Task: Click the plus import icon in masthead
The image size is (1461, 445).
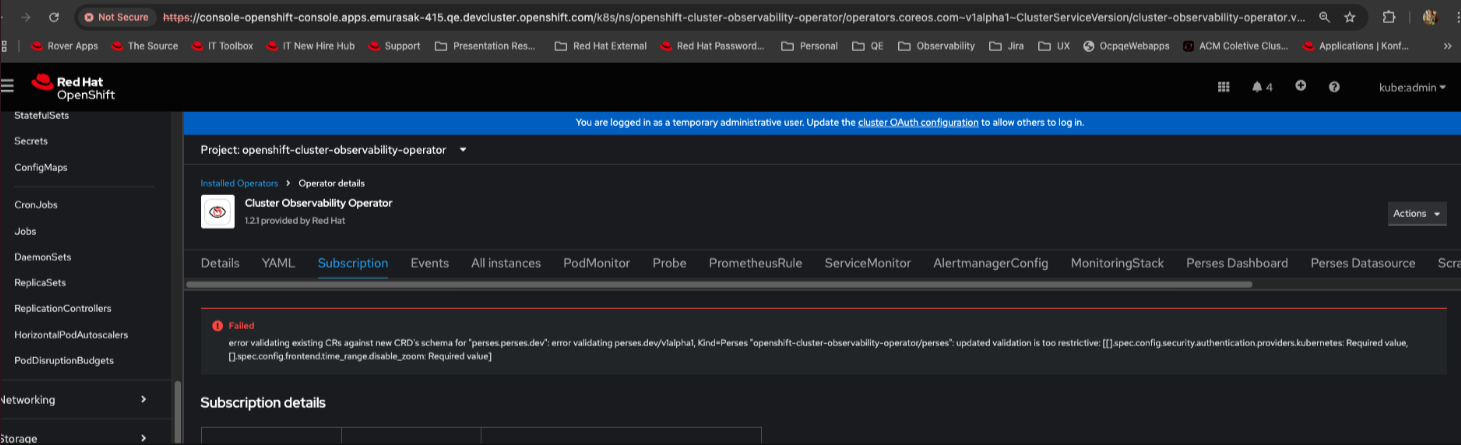Action: click(x=1300, y=86)
